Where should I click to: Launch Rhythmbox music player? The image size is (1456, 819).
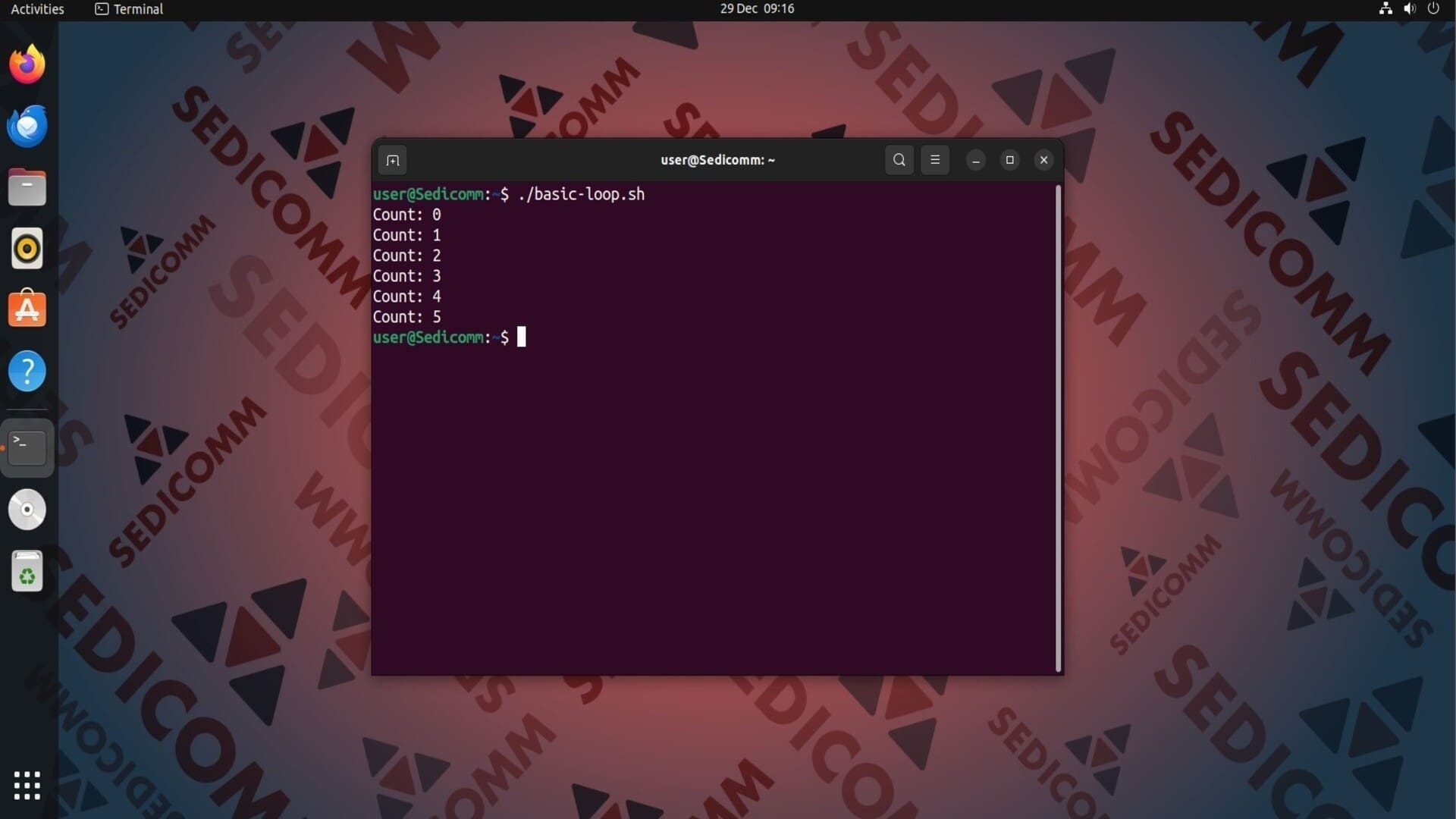coord(27,249)
